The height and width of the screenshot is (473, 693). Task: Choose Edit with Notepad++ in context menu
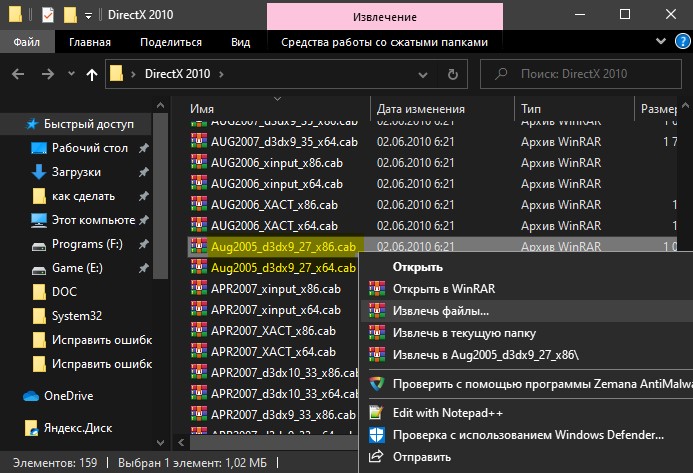447,413
